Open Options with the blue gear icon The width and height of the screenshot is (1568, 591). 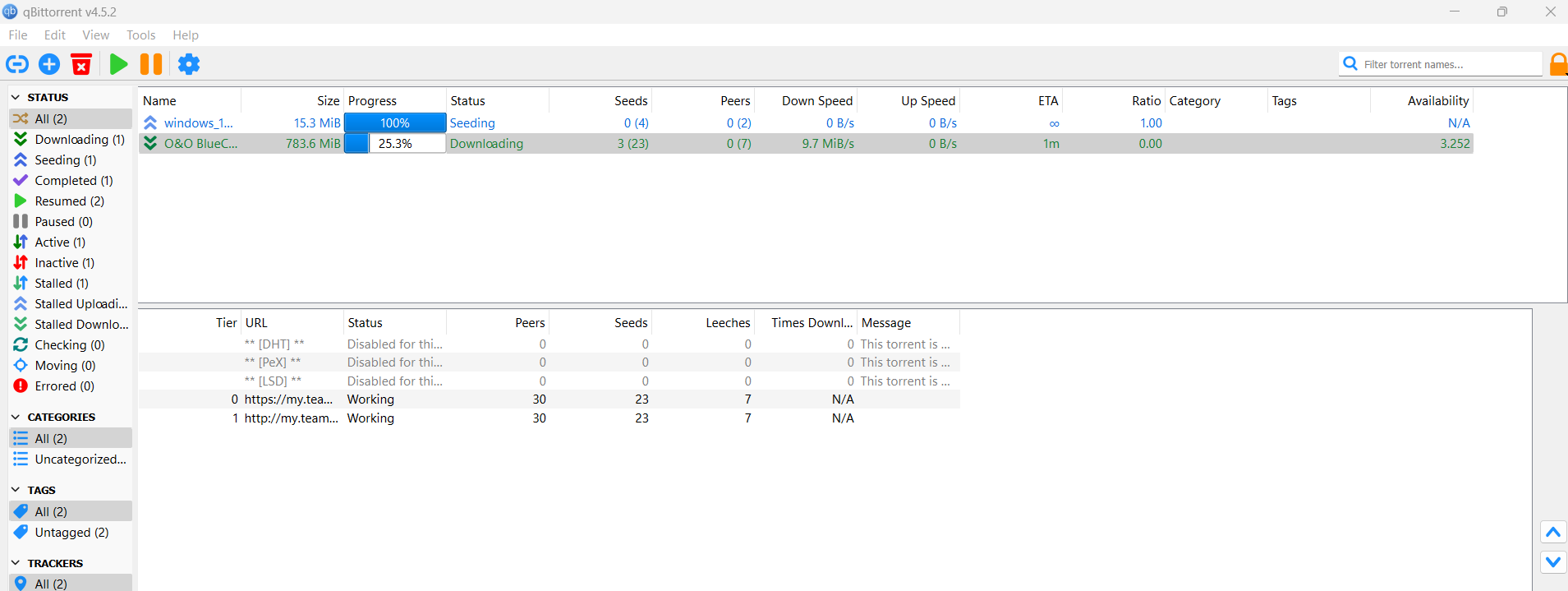coord(189,64)
